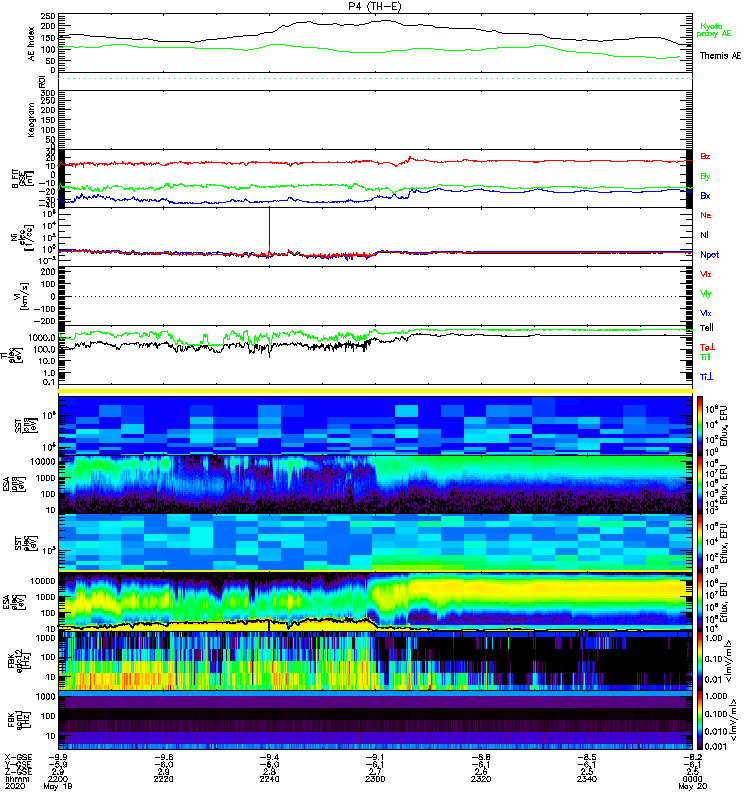Select the red 'Ne' density legend label
This screenshot has width=750, height=800.
(706, 215)
